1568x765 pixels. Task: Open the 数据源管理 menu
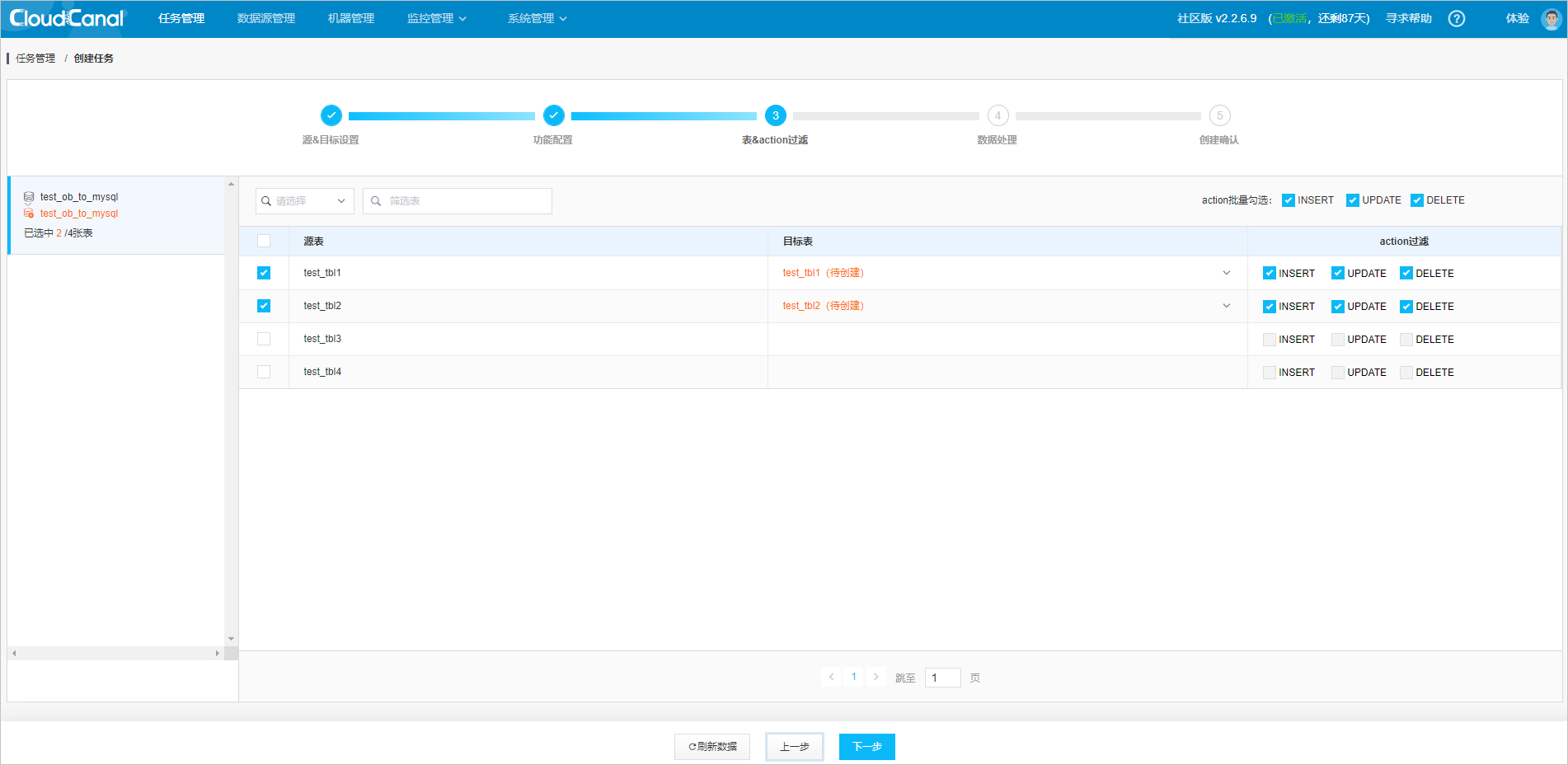(x=265, y=17)
